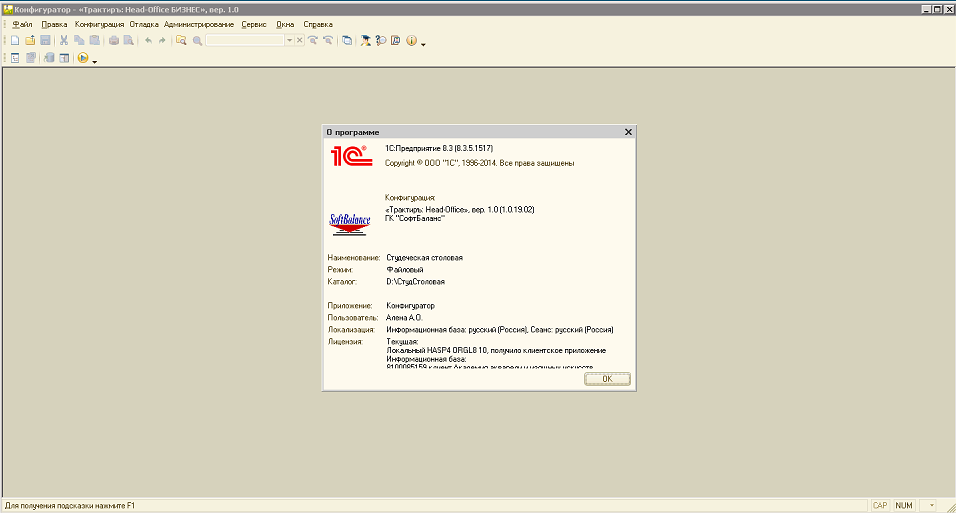The height and width of the screenshot is (513, 956).
Task: Click the About info icon in toolbar
Action: pos(411,41)
